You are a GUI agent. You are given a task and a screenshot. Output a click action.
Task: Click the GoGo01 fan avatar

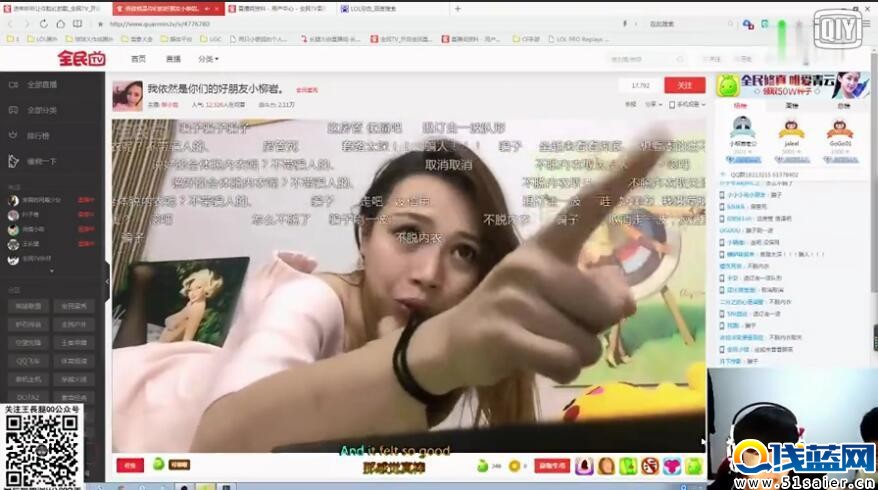(840, 129)
